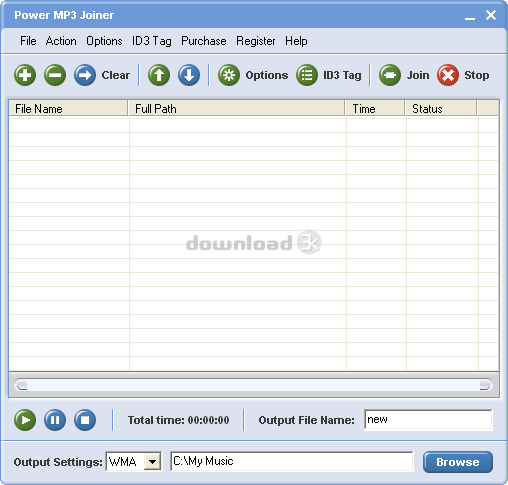Open Options via the gear toolbar icon
This screenshot has width=508, height=485.
pyautogui.click(x=229, y=75)
